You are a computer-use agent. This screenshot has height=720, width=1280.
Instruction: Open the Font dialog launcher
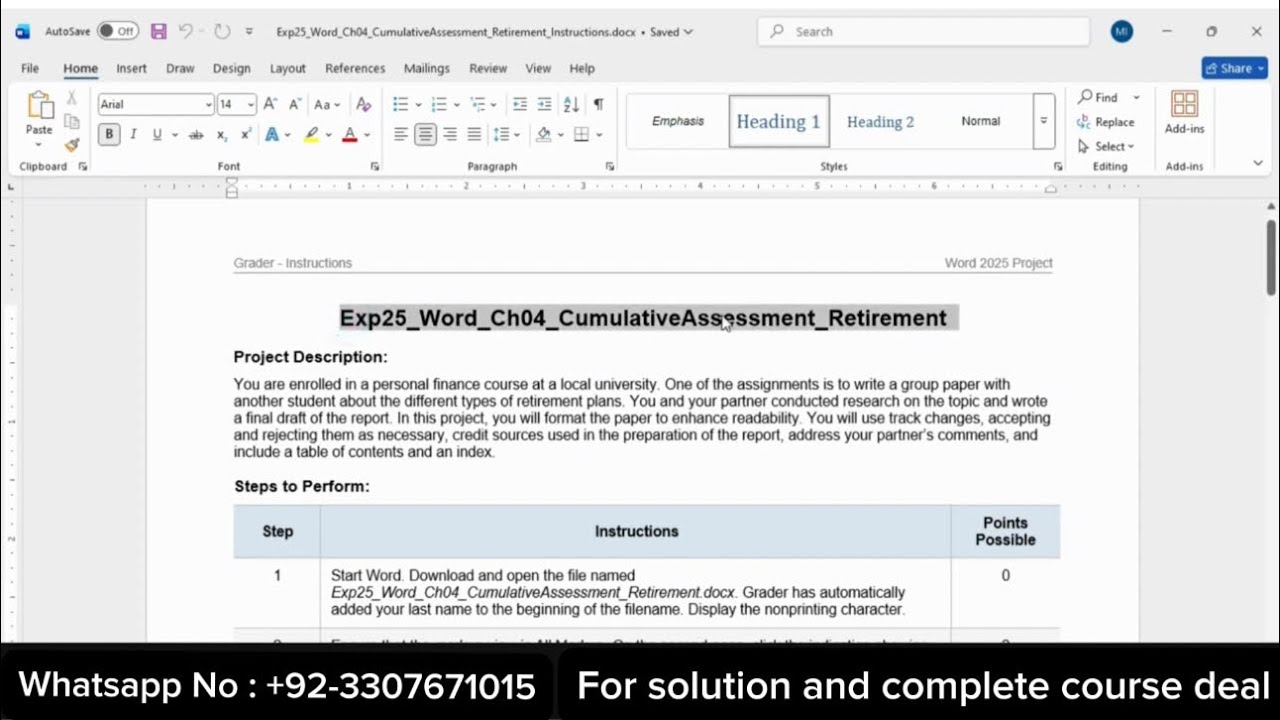tap(375, 166)
